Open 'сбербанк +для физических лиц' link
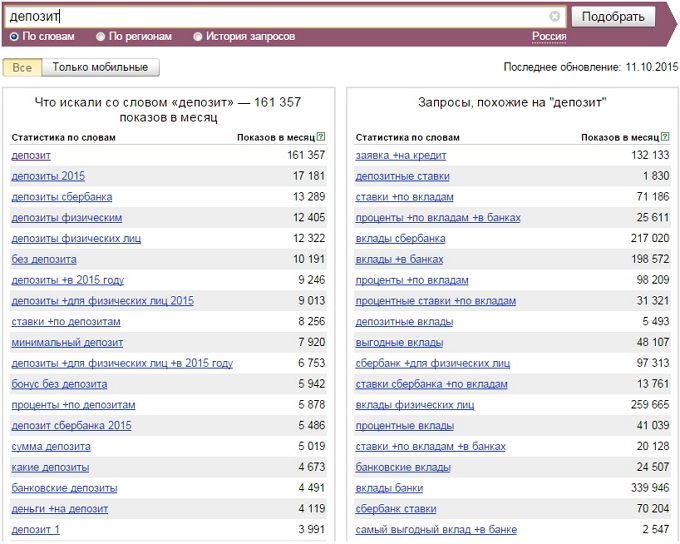The image size is (680, 544). (x=433, y=364)
